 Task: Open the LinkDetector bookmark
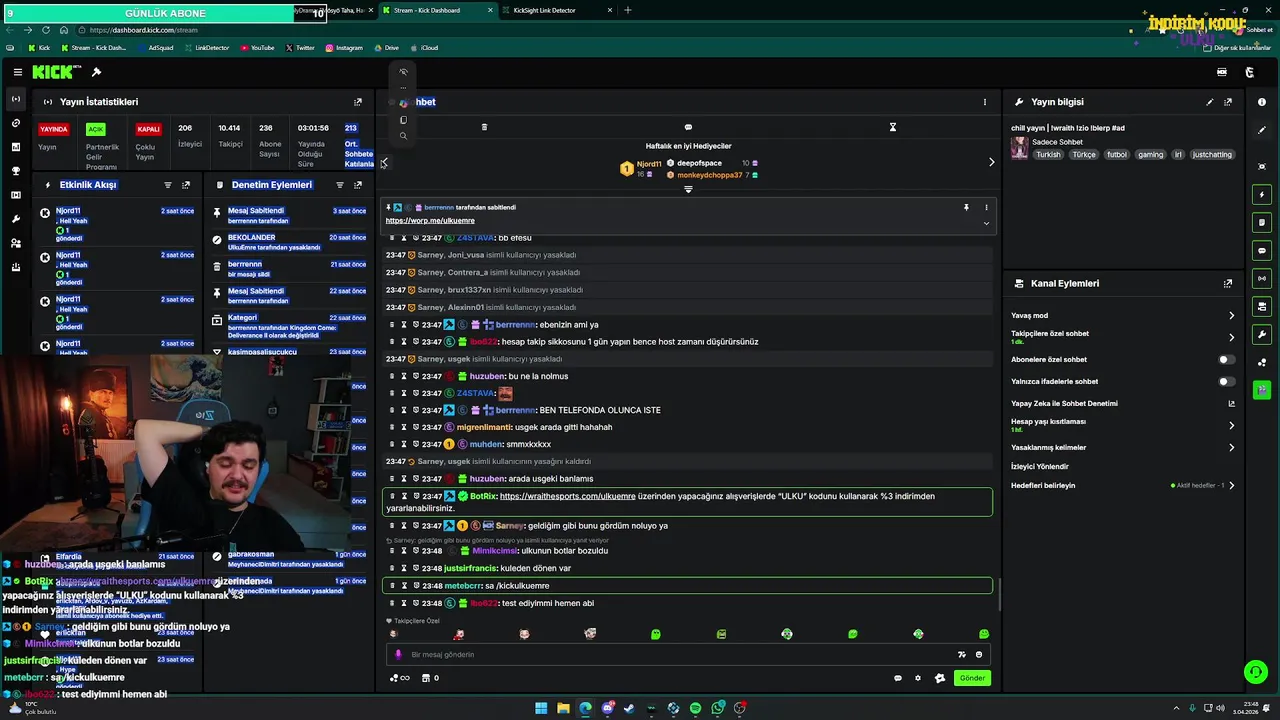click(206, 48)
